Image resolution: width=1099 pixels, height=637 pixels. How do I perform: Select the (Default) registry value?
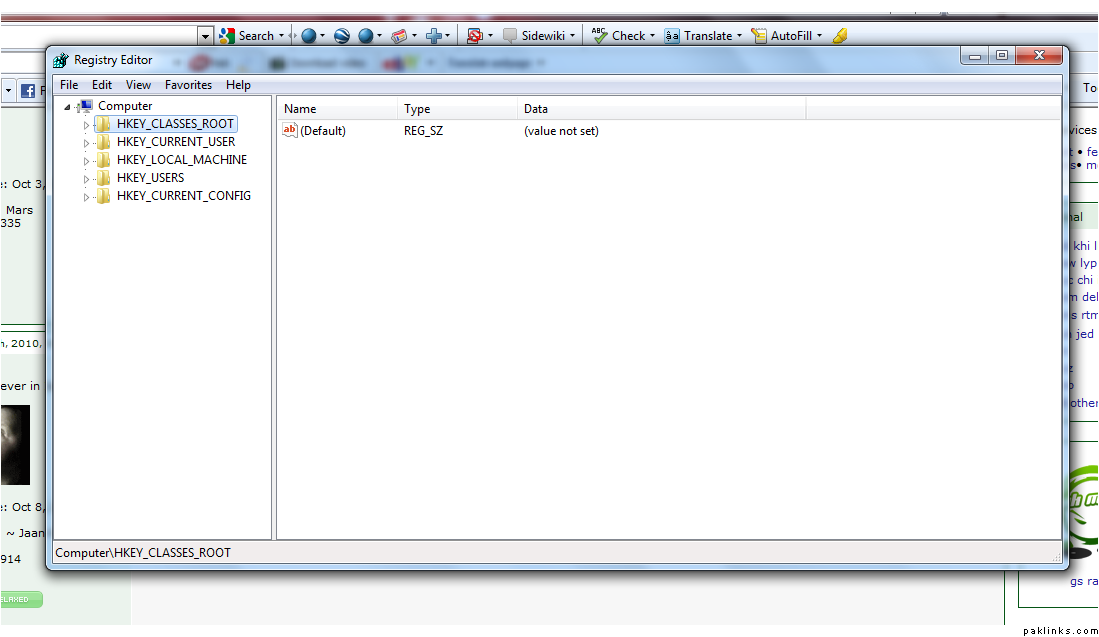tap(322, 131)
